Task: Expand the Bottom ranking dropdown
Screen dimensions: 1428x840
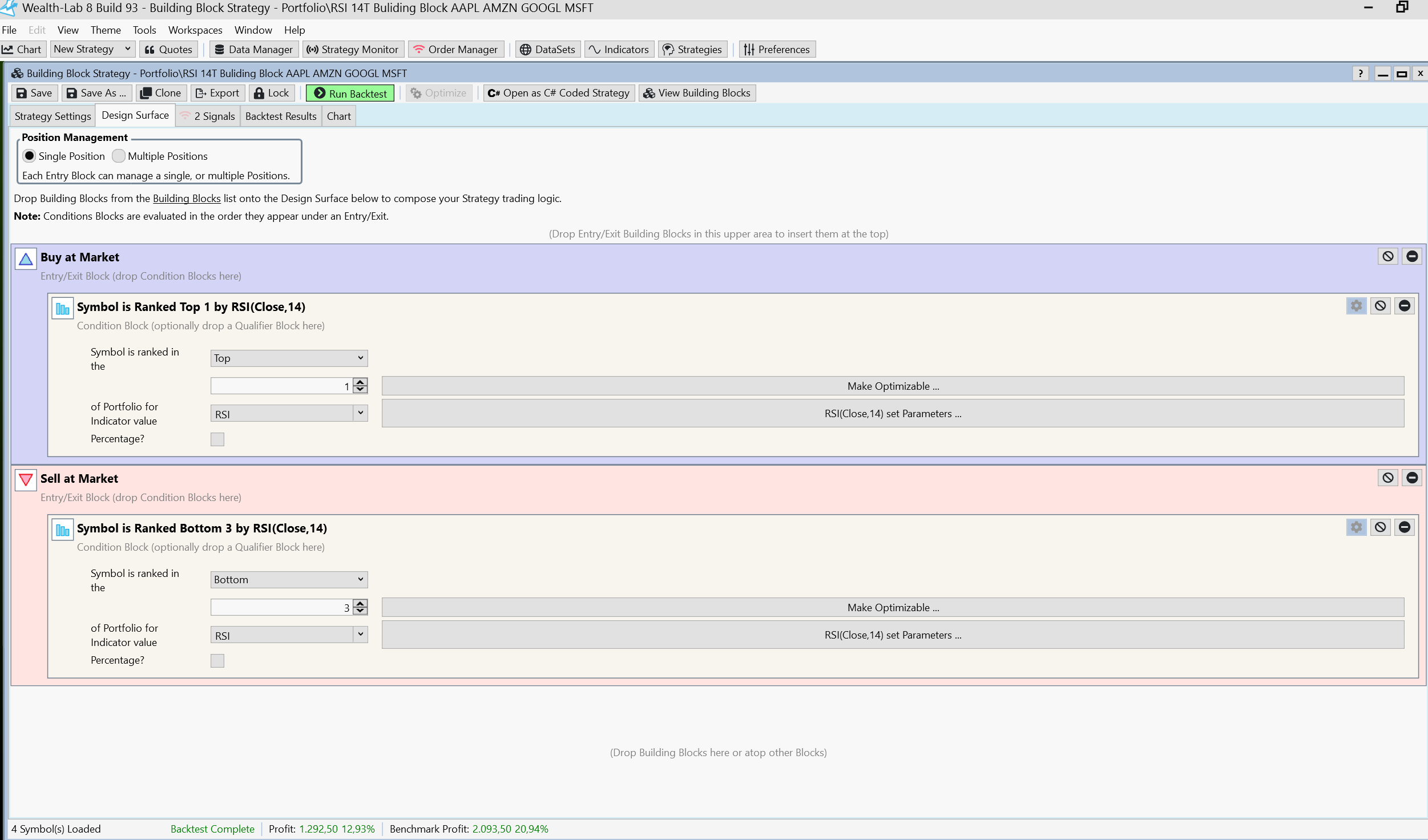Action: pyautogui.click(x=289, y=580)
